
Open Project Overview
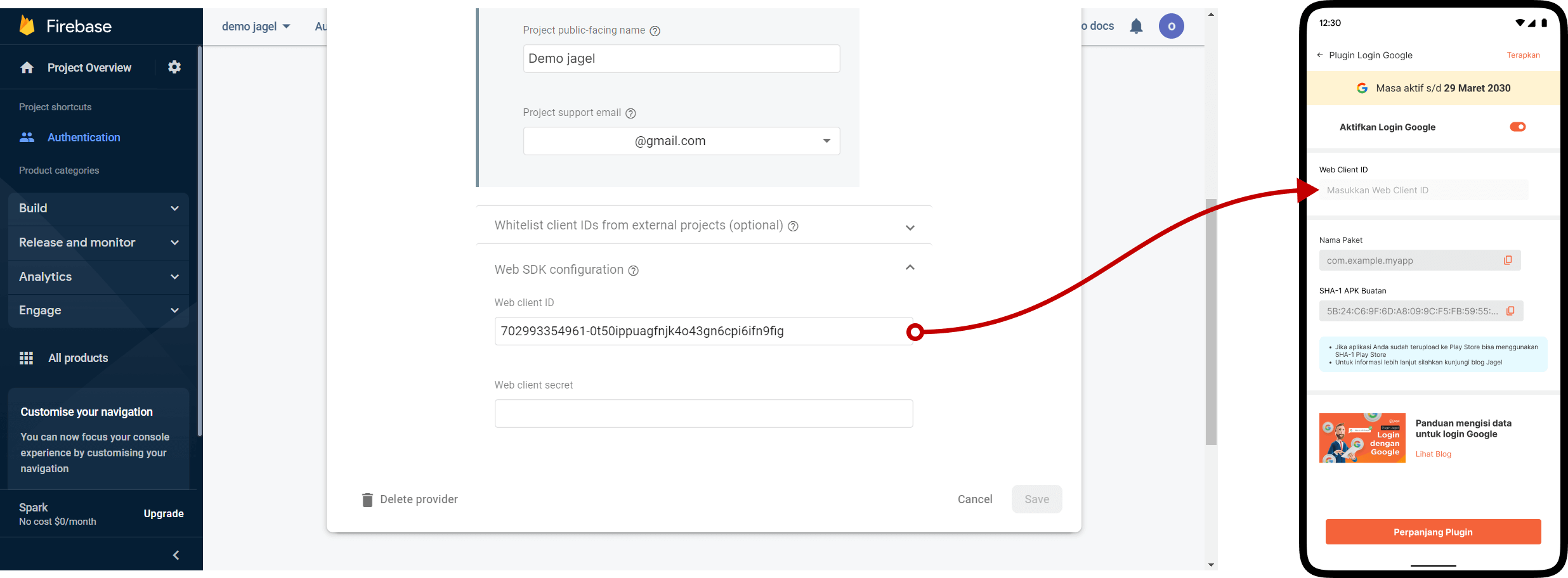tap(89, 67)
